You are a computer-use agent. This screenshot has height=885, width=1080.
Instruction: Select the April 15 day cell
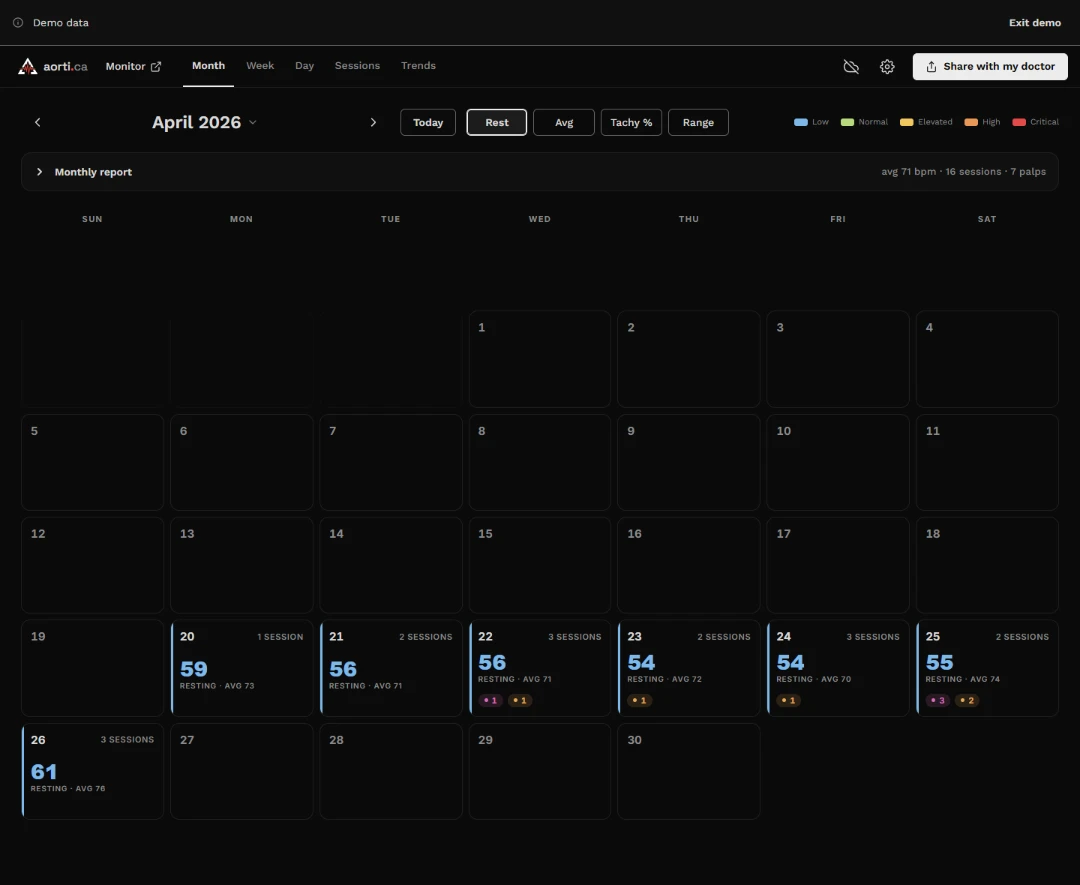click(539, 565)
